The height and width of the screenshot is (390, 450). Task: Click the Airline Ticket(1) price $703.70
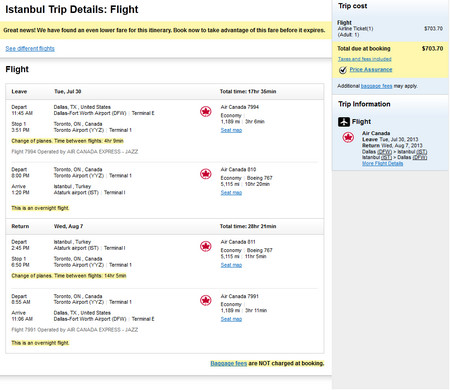pyautogui.click(x=433, y=29)
